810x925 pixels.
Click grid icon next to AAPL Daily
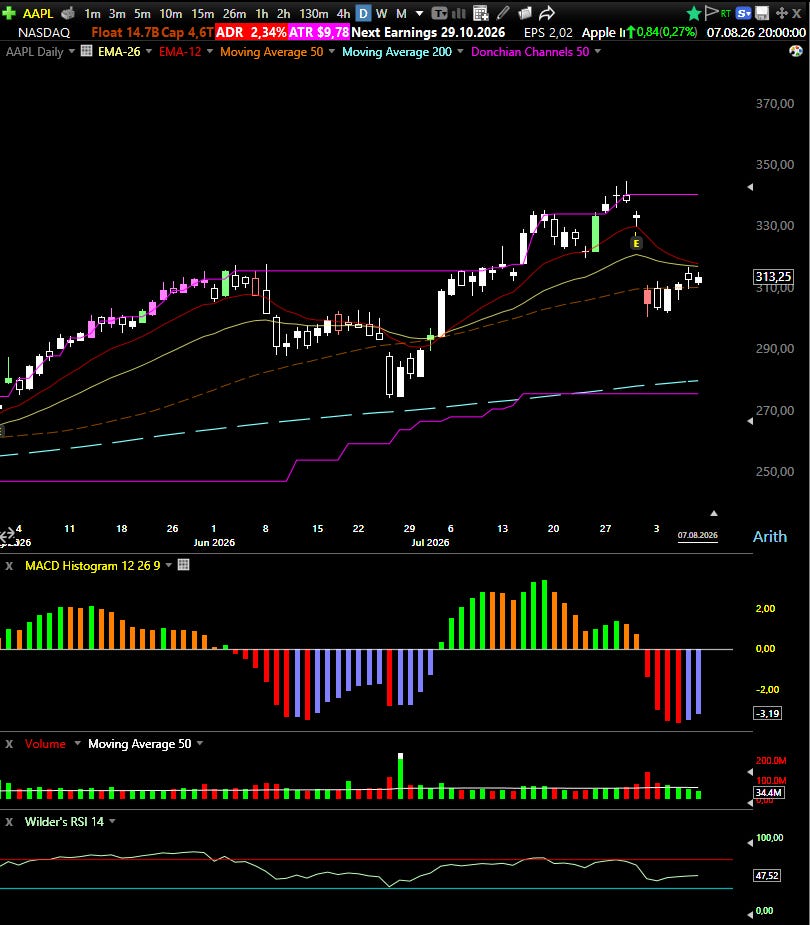pyautogui.click(x=86, y=51)
